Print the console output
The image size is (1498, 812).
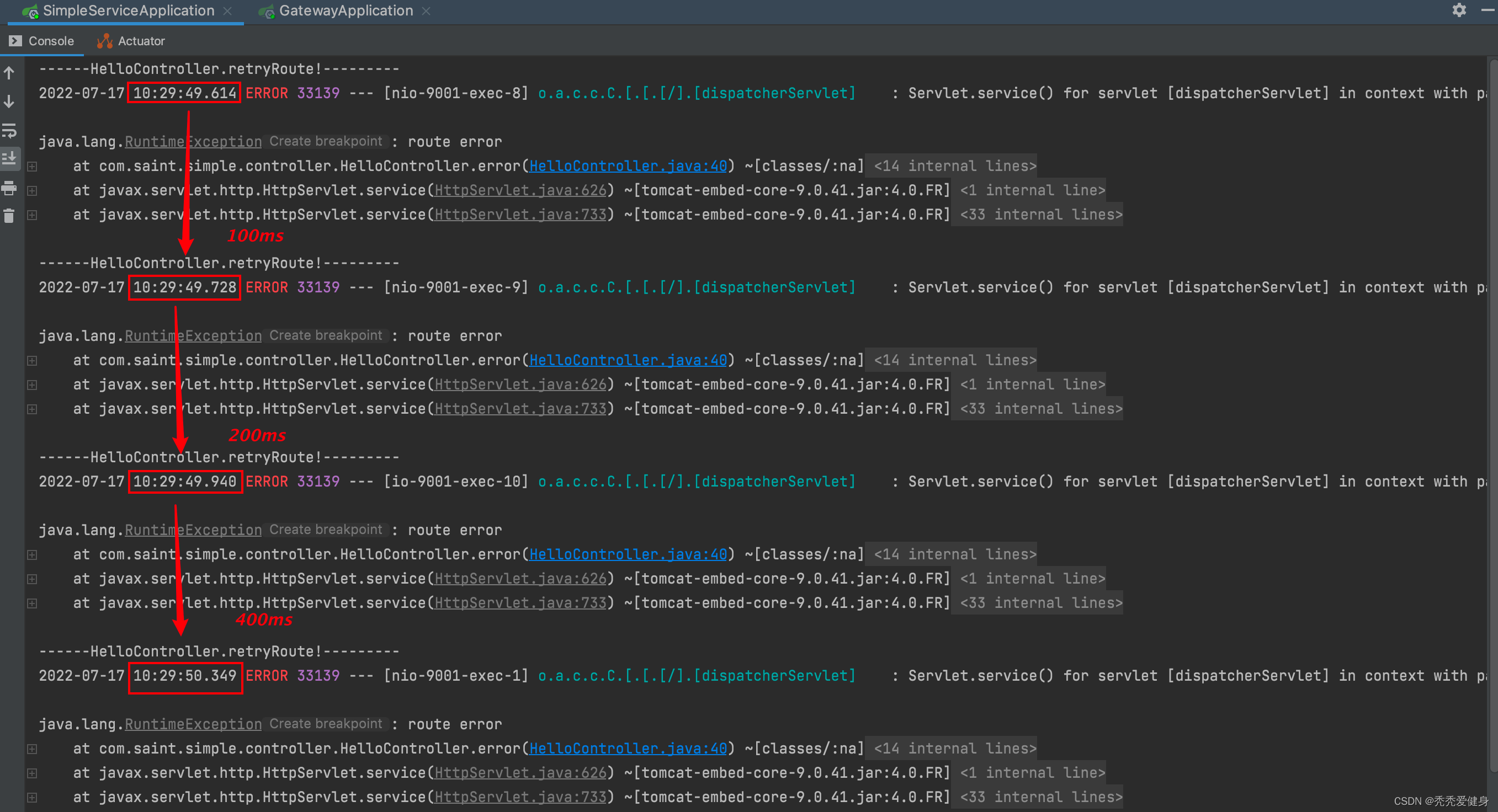tap(9, 188)
